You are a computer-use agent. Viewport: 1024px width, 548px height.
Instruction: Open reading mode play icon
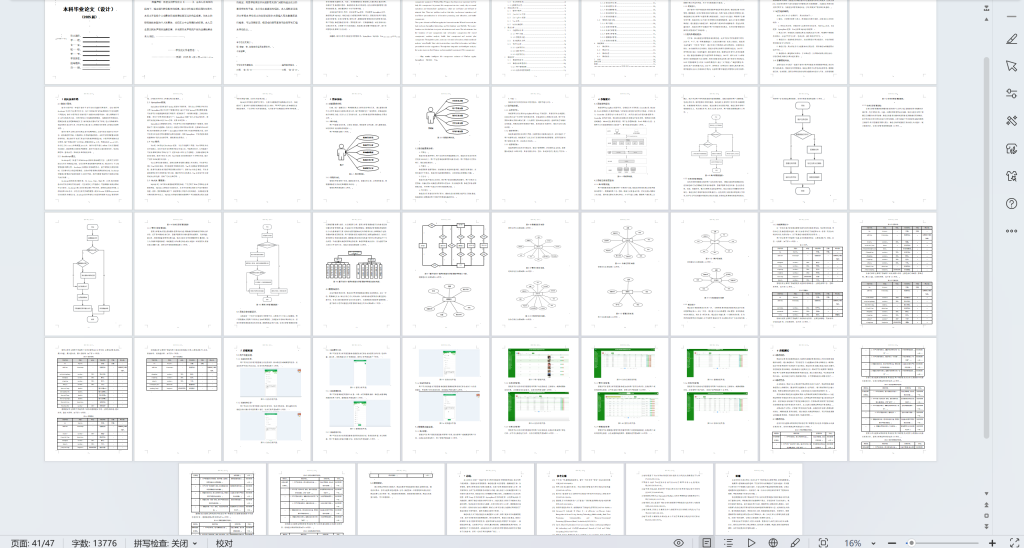[751, 543]
